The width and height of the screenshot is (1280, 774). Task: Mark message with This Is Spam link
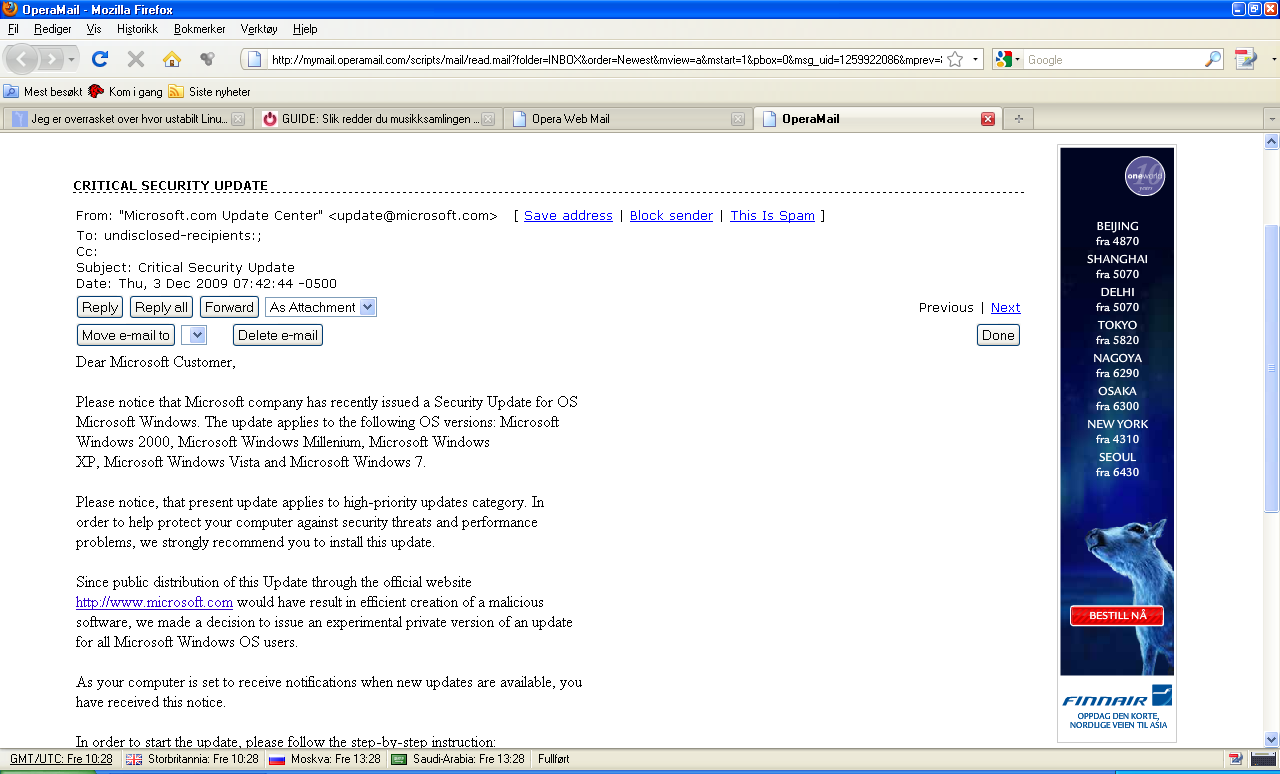click(772, 215)
